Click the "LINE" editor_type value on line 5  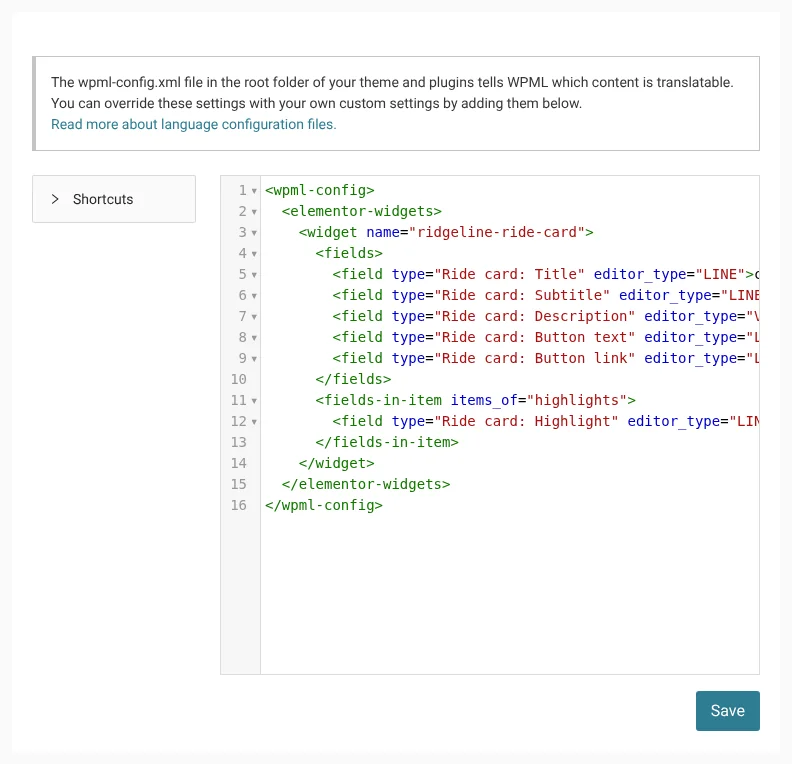720,274
